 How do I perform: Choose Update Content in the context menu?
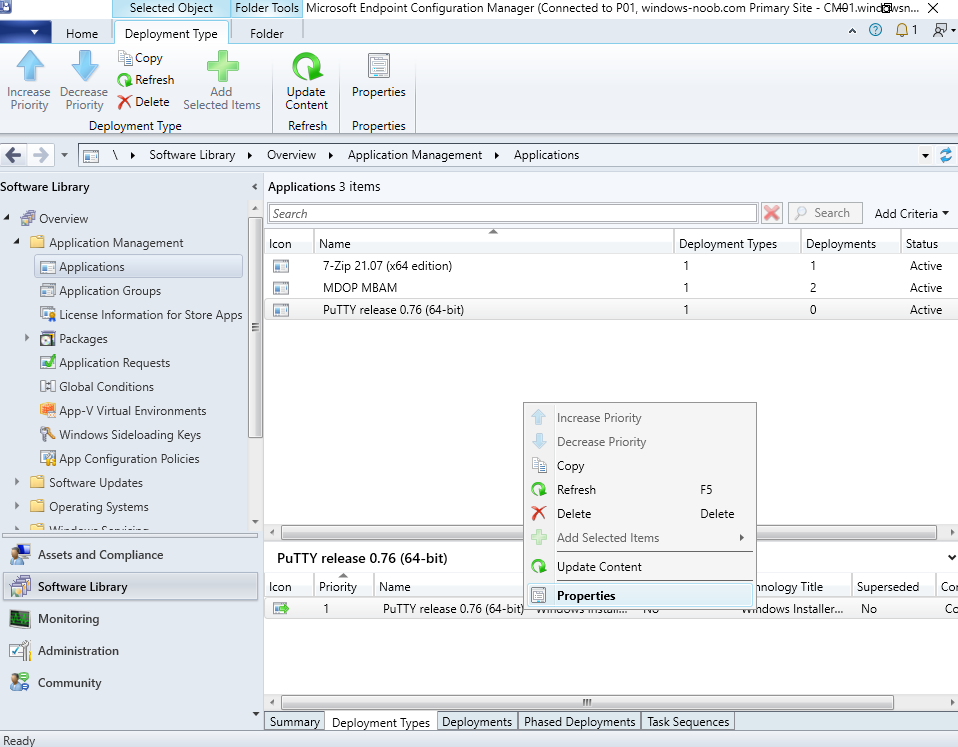click(x=640, y=567)
